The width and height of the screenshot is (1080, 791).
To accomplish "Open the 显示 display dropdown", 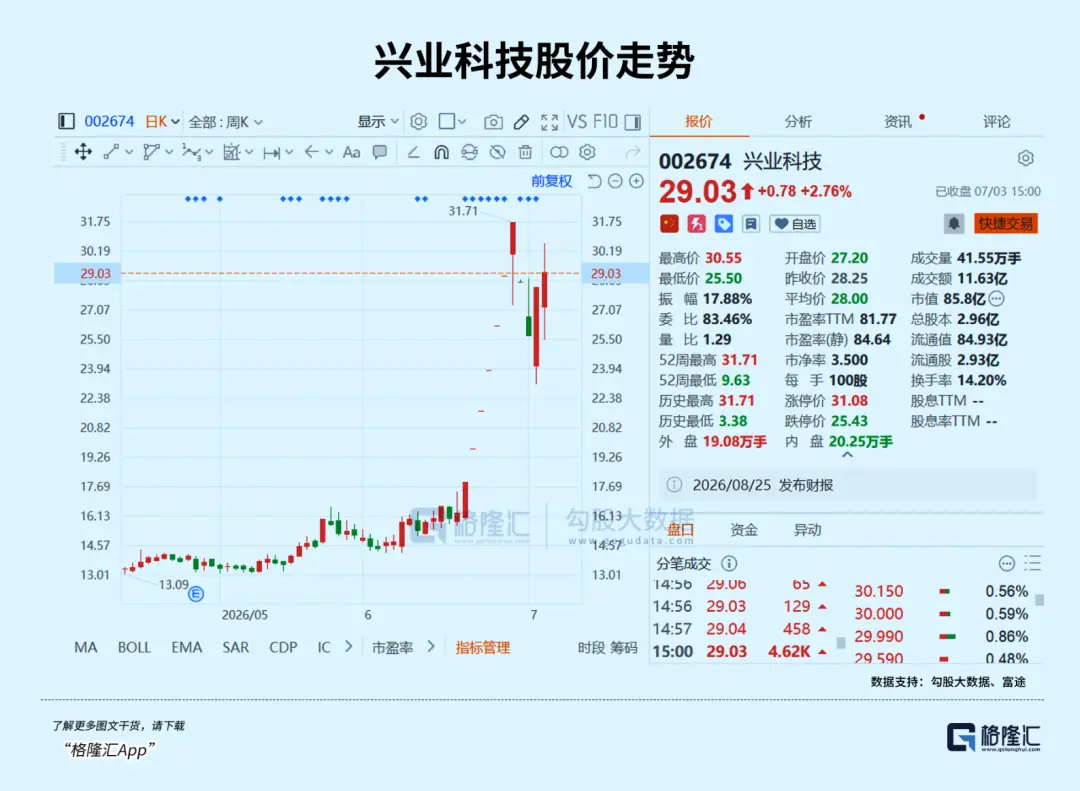I will [x=377, y=122].
